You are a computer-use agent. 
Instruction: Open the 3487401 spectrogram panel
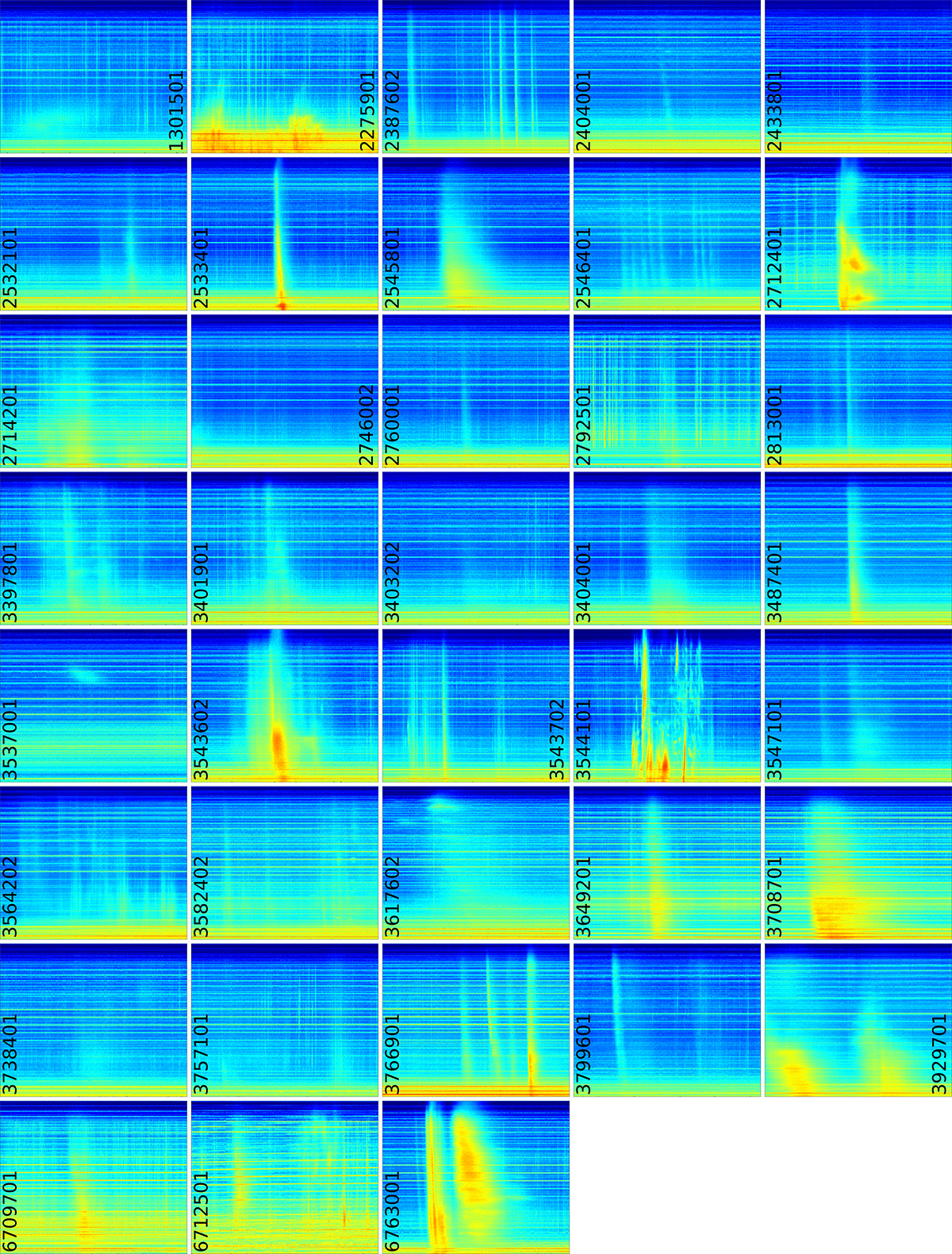point(858,548)
